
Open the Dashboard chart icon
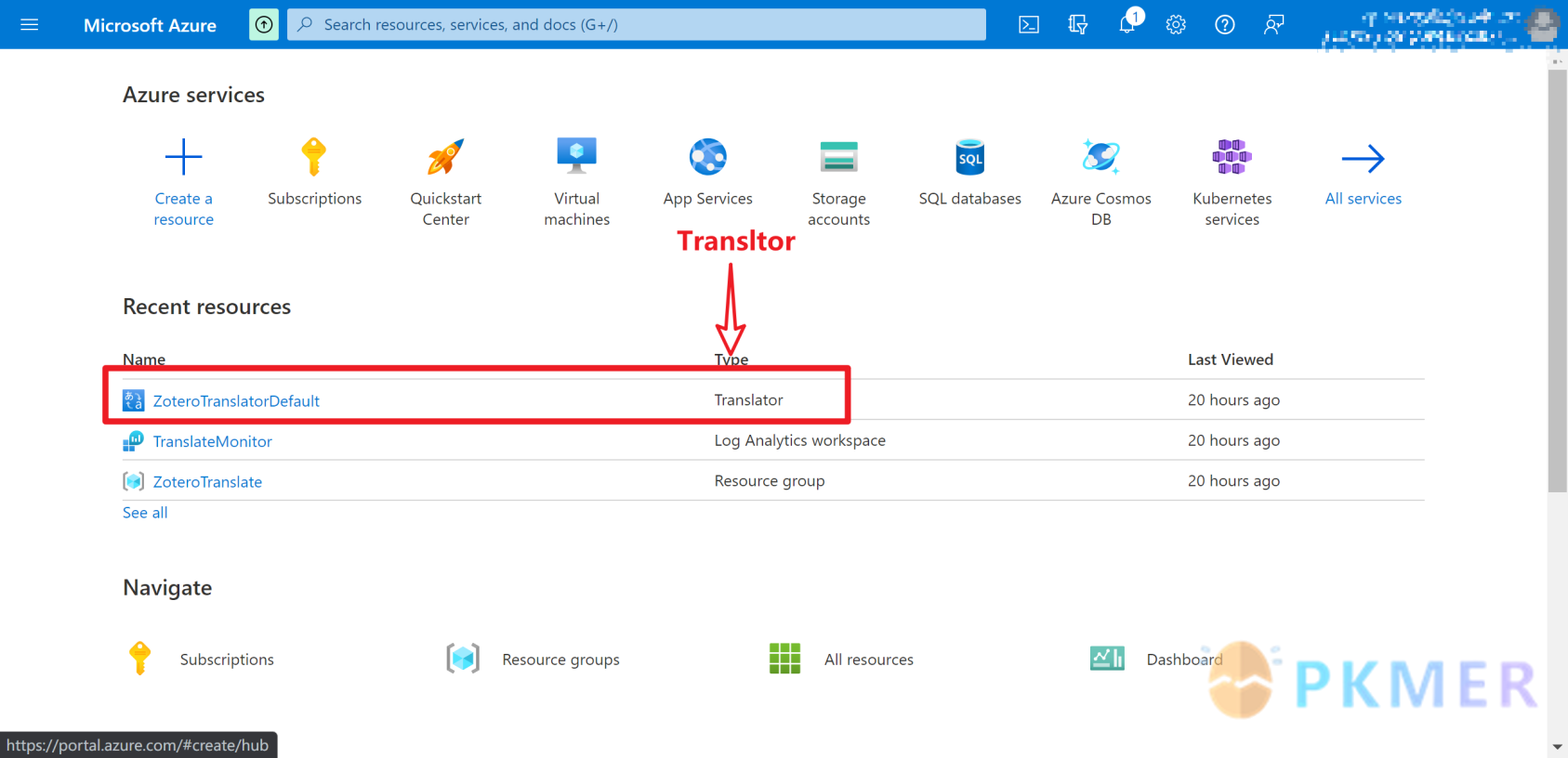1107,659
